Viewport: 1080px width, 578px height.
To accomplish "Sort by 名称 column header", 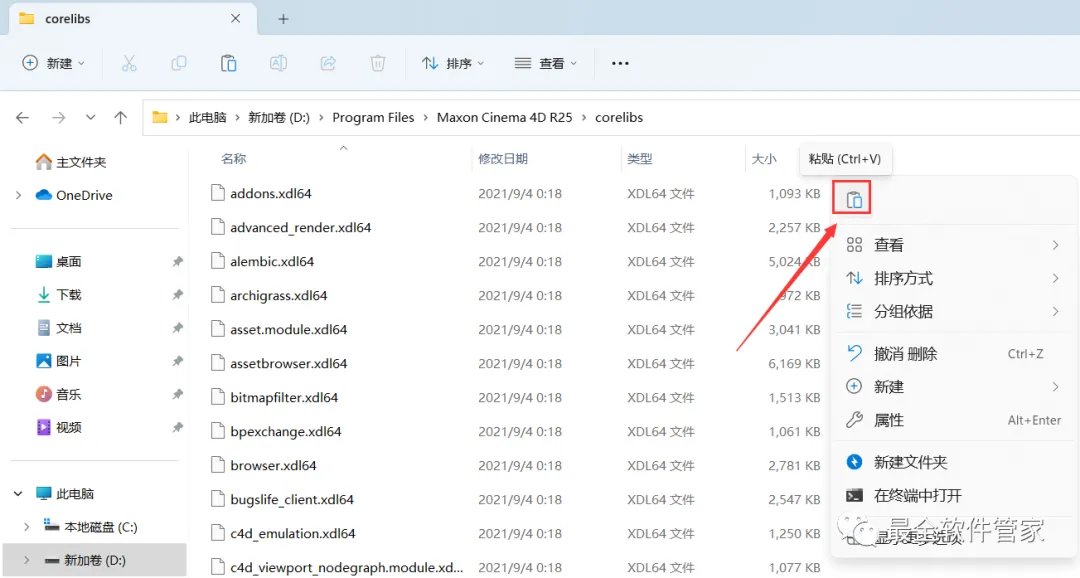I will click(233, 159).
